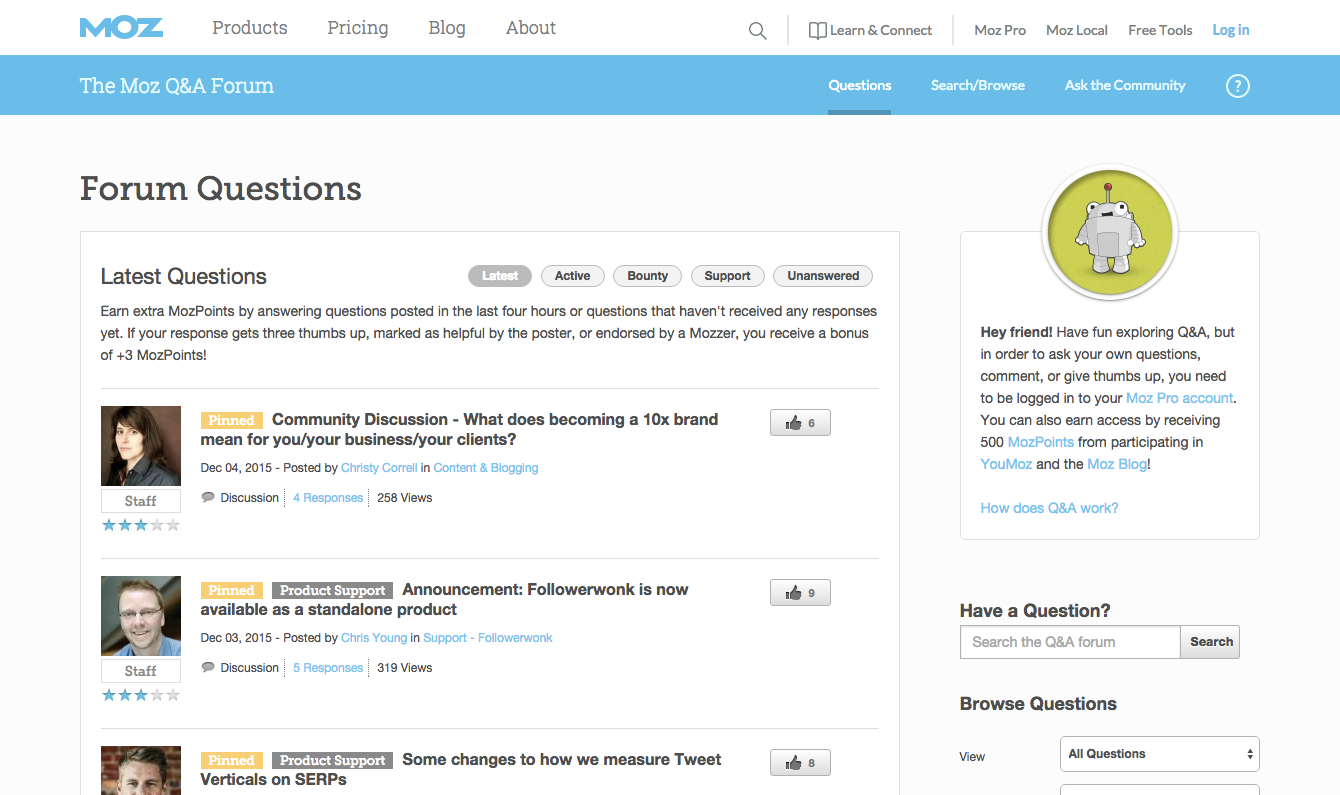This screenshot has height=795, width=1340.
Task: Click star rating under Chris Young's photo
Action: click(141, 695)
